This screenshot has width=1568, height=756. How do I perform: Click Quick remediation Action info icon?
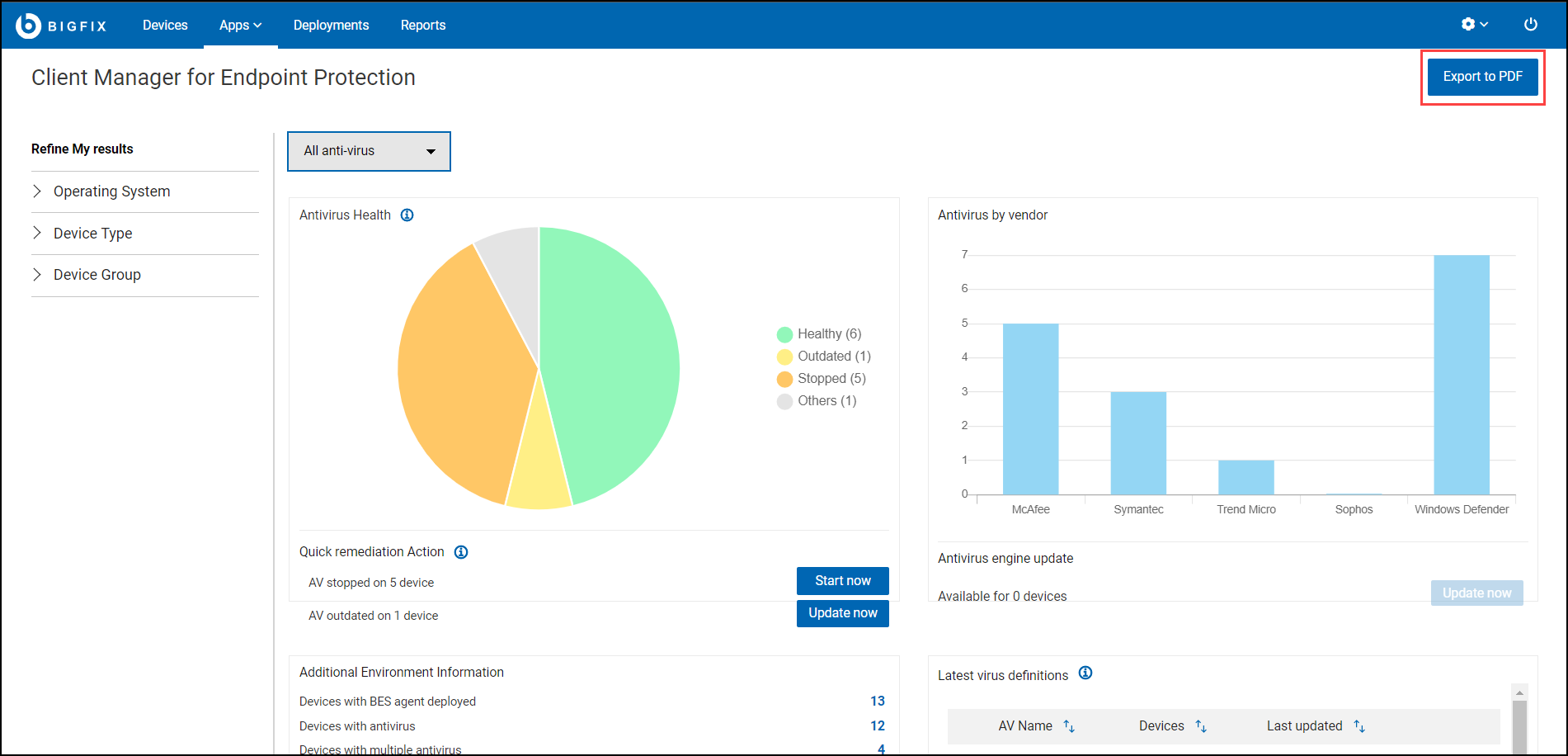pyautogui.click(x=461, y=552)
